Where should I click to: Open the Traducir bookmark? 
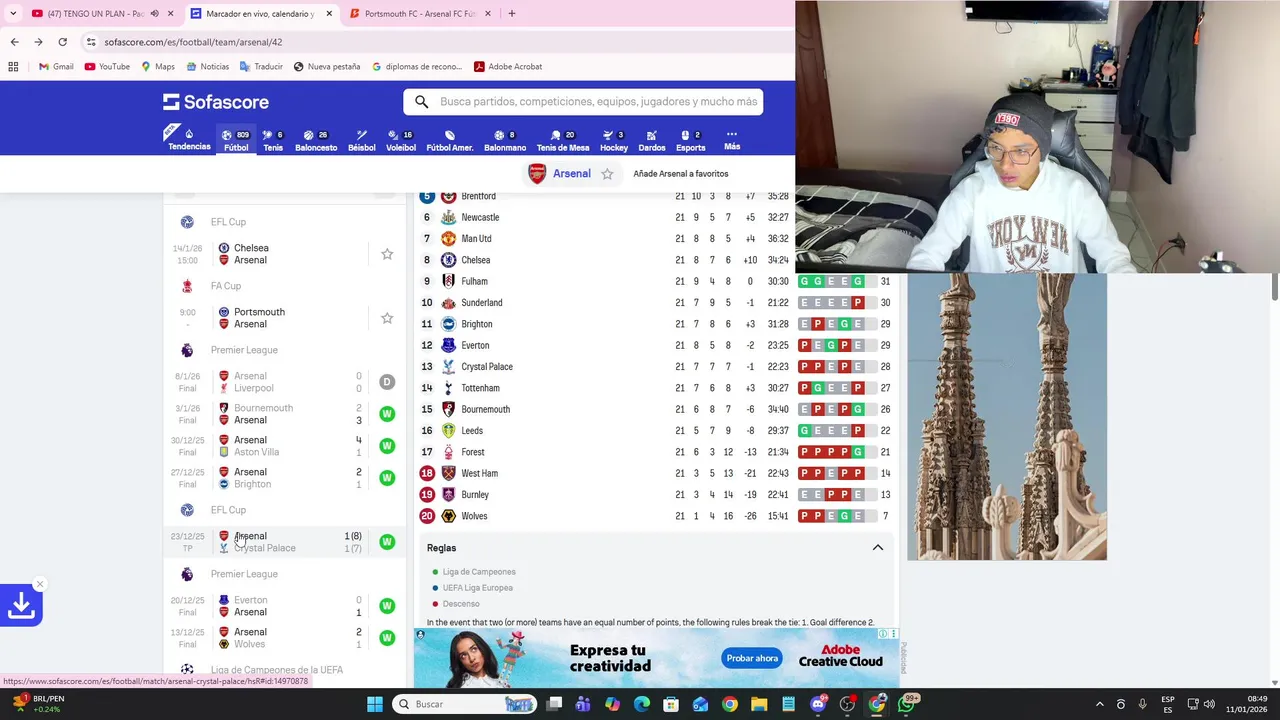[261, 67]
